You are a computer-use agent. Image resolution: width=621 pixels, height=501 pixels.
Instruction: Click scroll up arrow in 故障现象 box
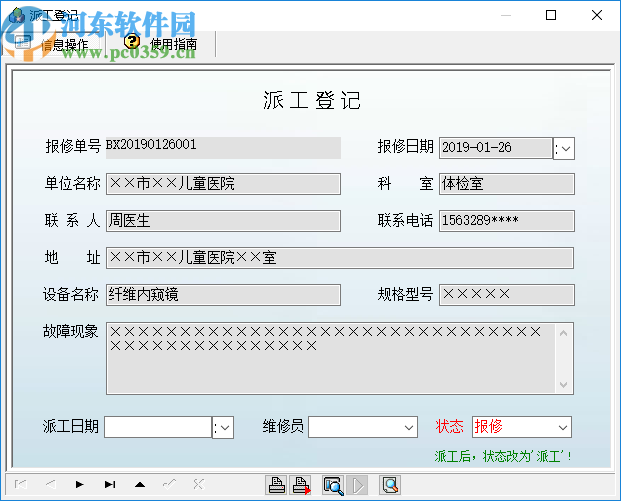[564, 333]
